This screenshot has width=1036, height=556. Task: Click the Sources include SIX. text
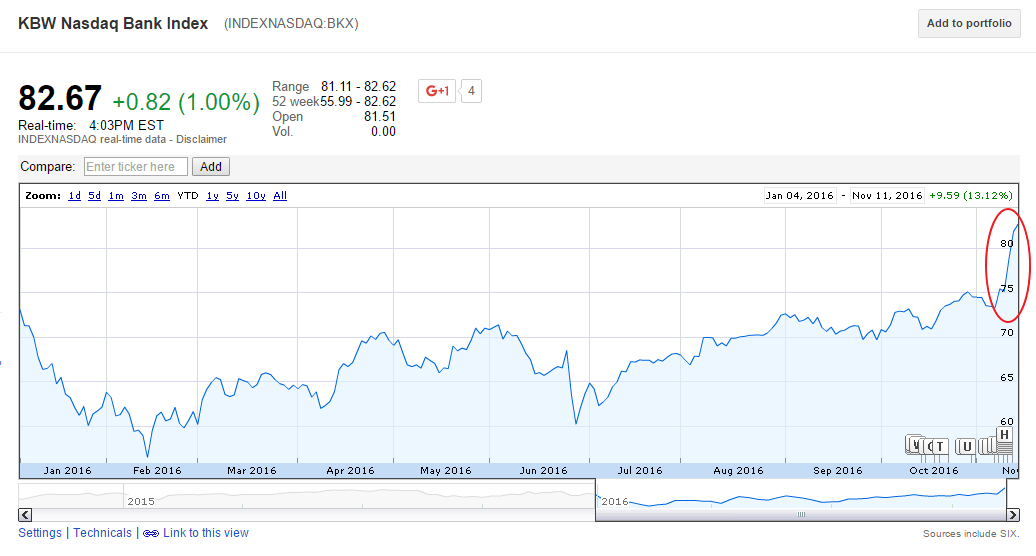[971, 534]
